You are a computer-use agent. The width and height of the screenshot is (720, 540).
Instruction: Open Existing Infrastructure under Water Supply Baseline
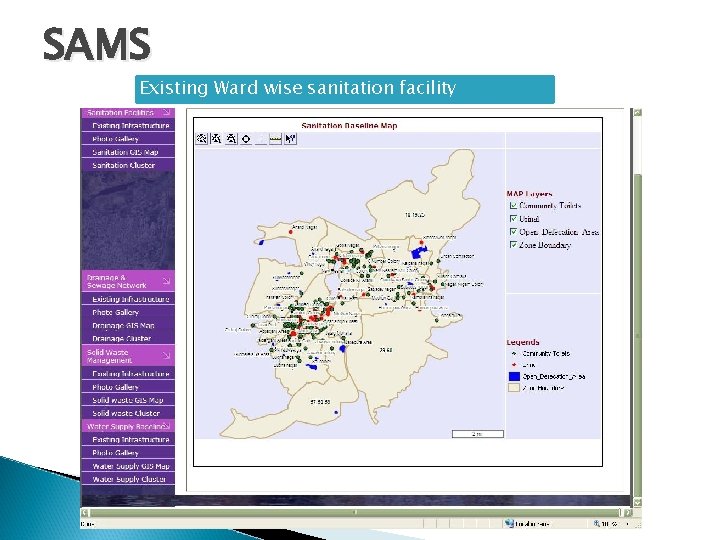[x=128, y=439]
